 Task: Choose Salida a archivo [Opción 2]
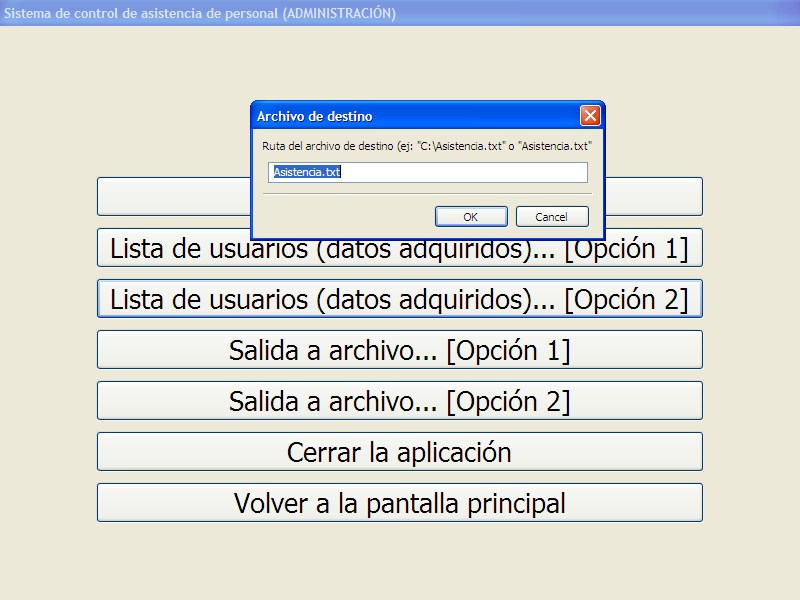click(x=399, y=401)
